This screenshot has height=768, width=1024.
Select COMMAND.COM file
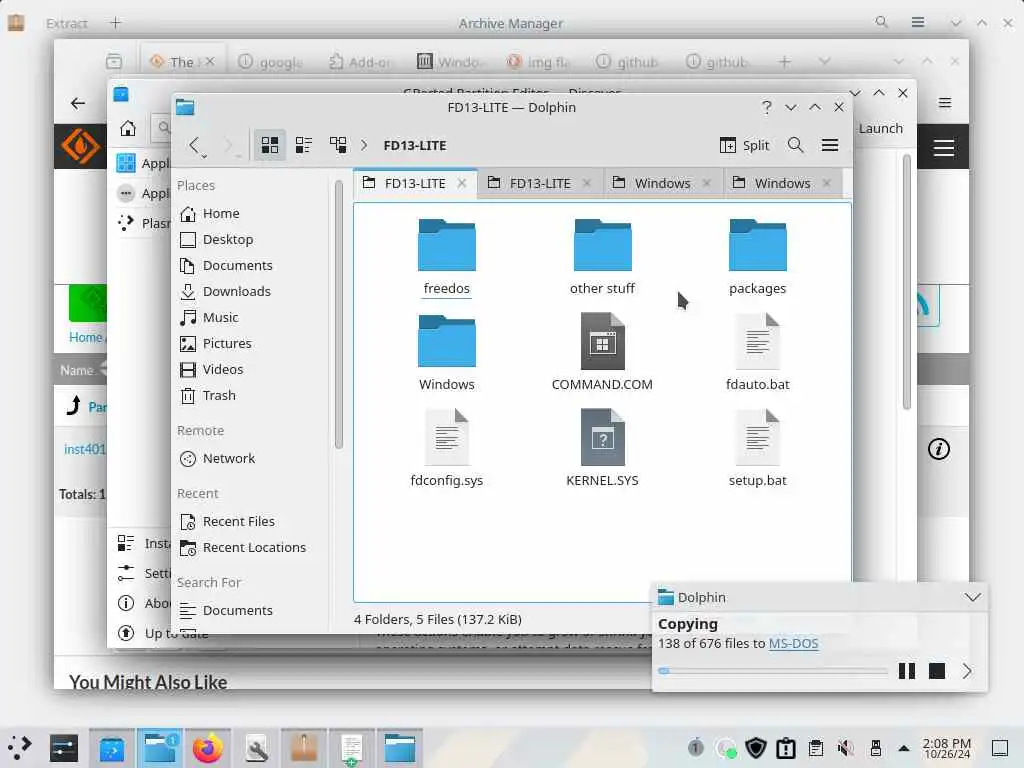coord(602,353)
